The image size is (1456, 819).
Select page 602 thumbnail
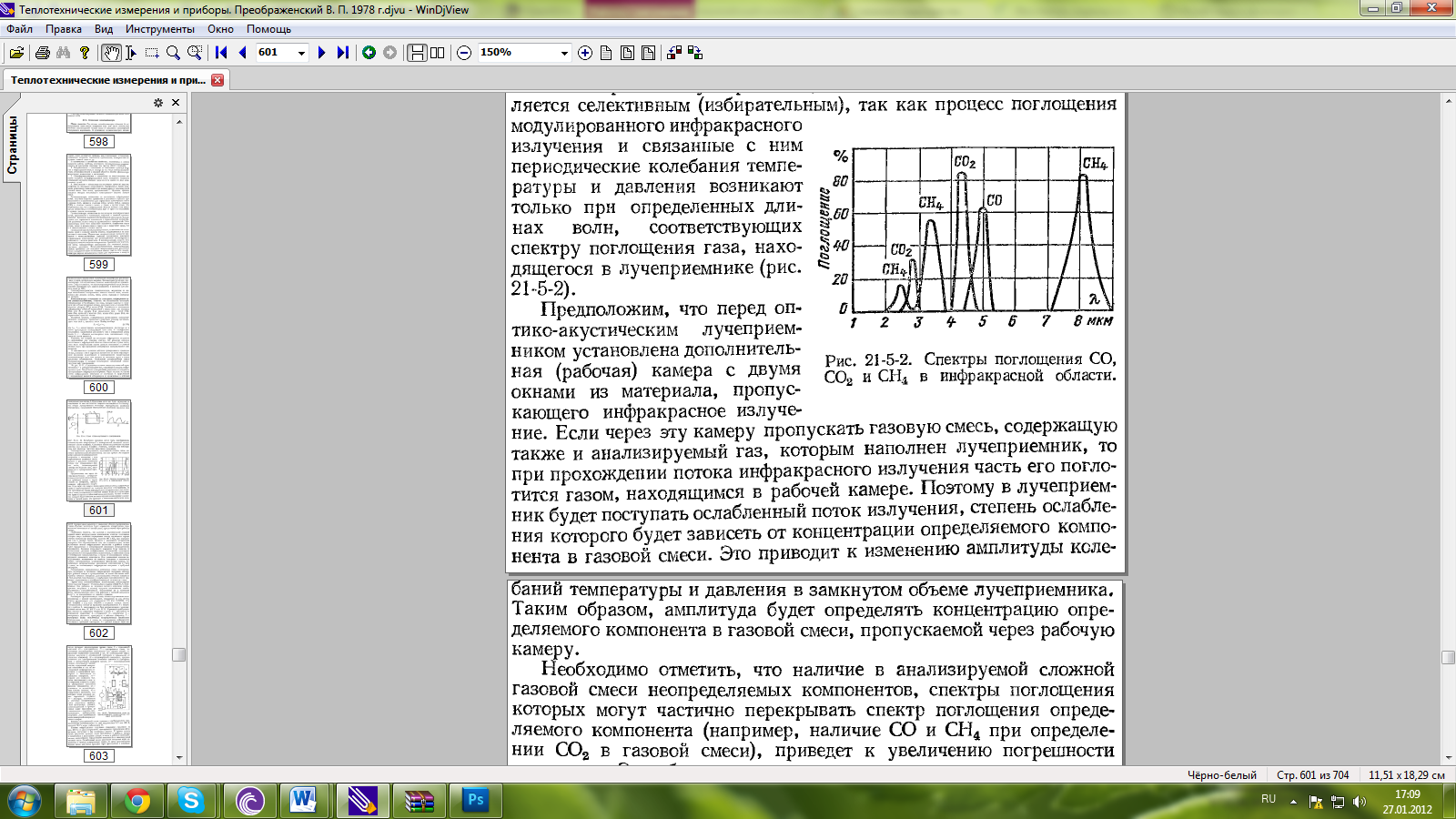click(x=99, y=573)
